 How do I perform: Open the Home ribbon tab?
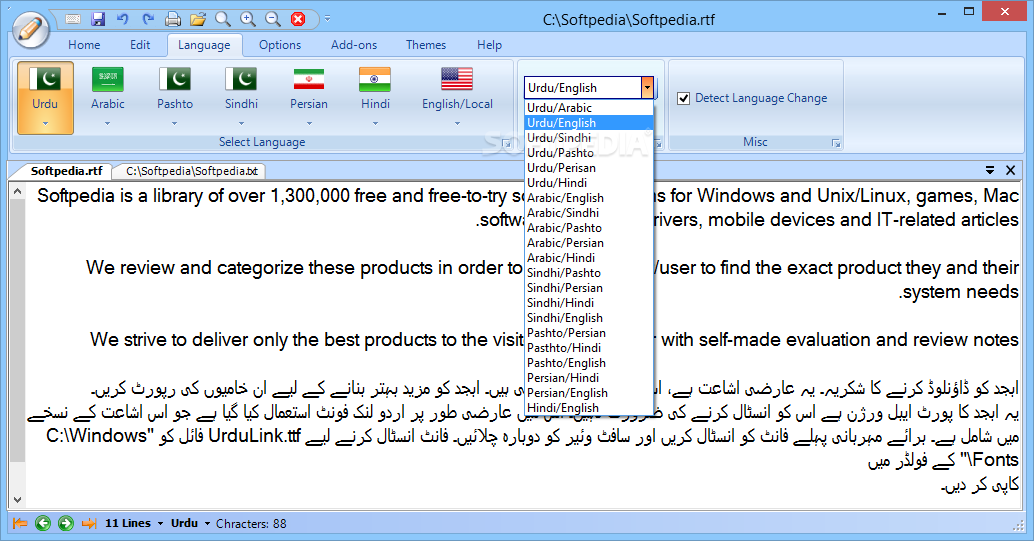tap(84, 45)
